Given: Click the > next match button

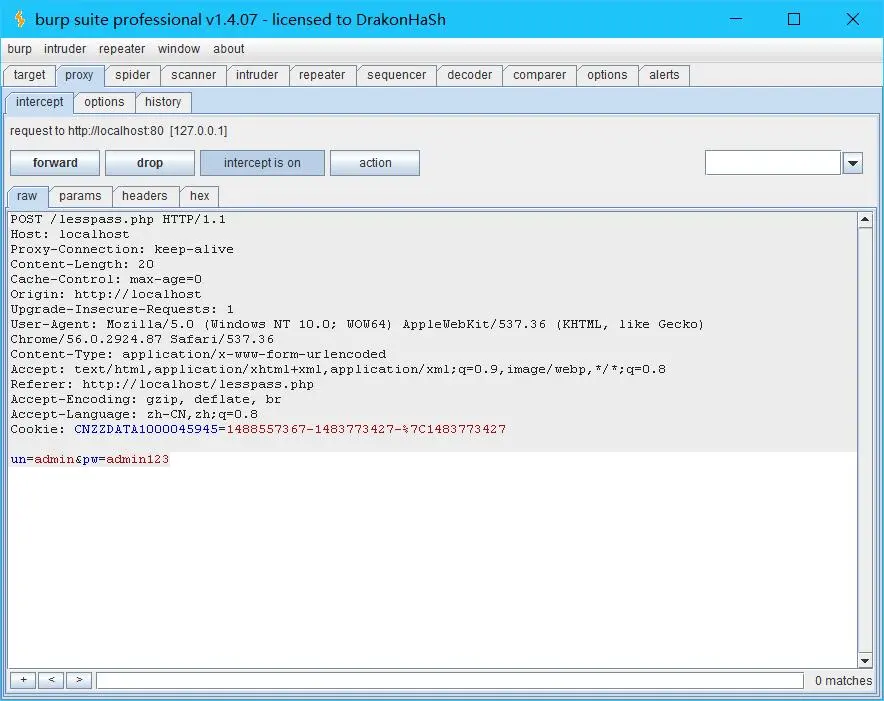Looking at the screenshot, I should coord(79,680).
